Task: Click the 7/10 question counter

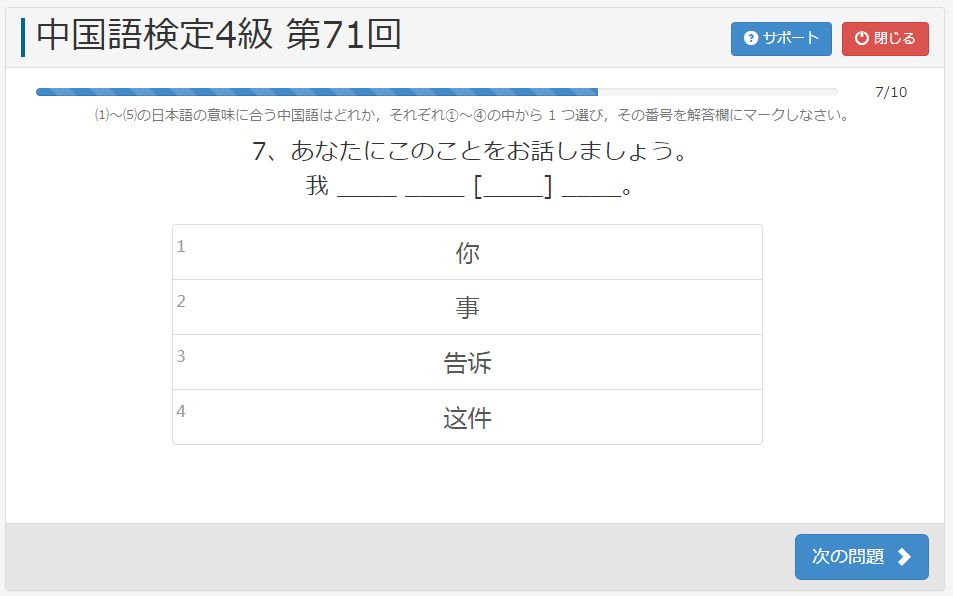Action: 890,93
